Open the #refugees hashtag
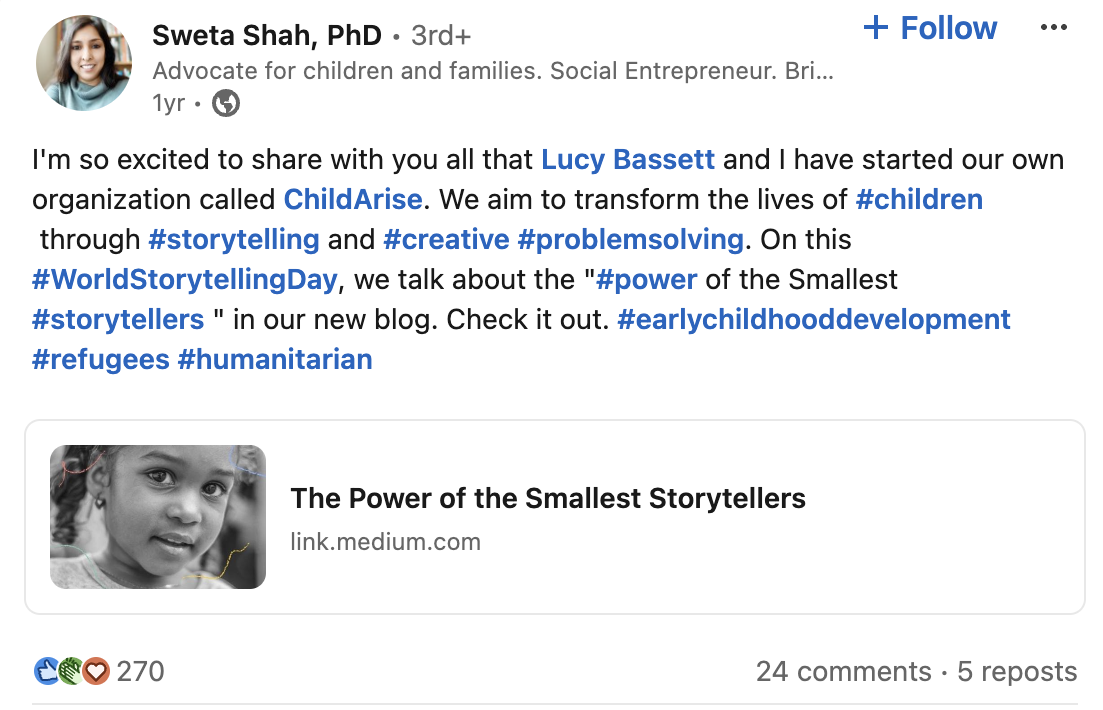Image resolution: width=1103 pixels, height=710 pixels. click(101, 360)
